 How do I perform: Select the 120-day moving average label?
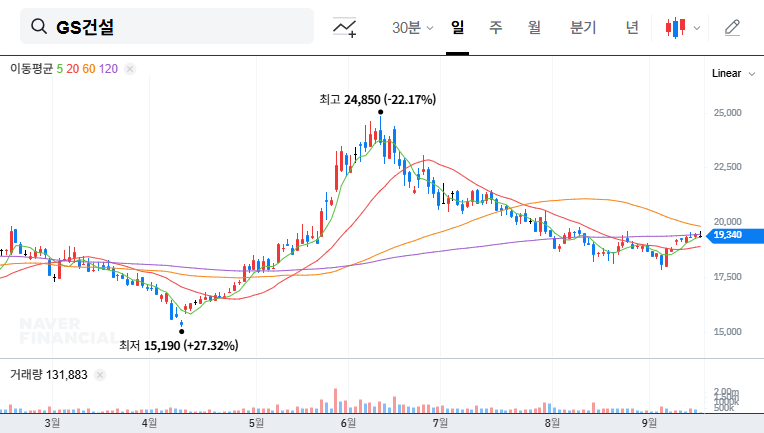tap(108, 69)
